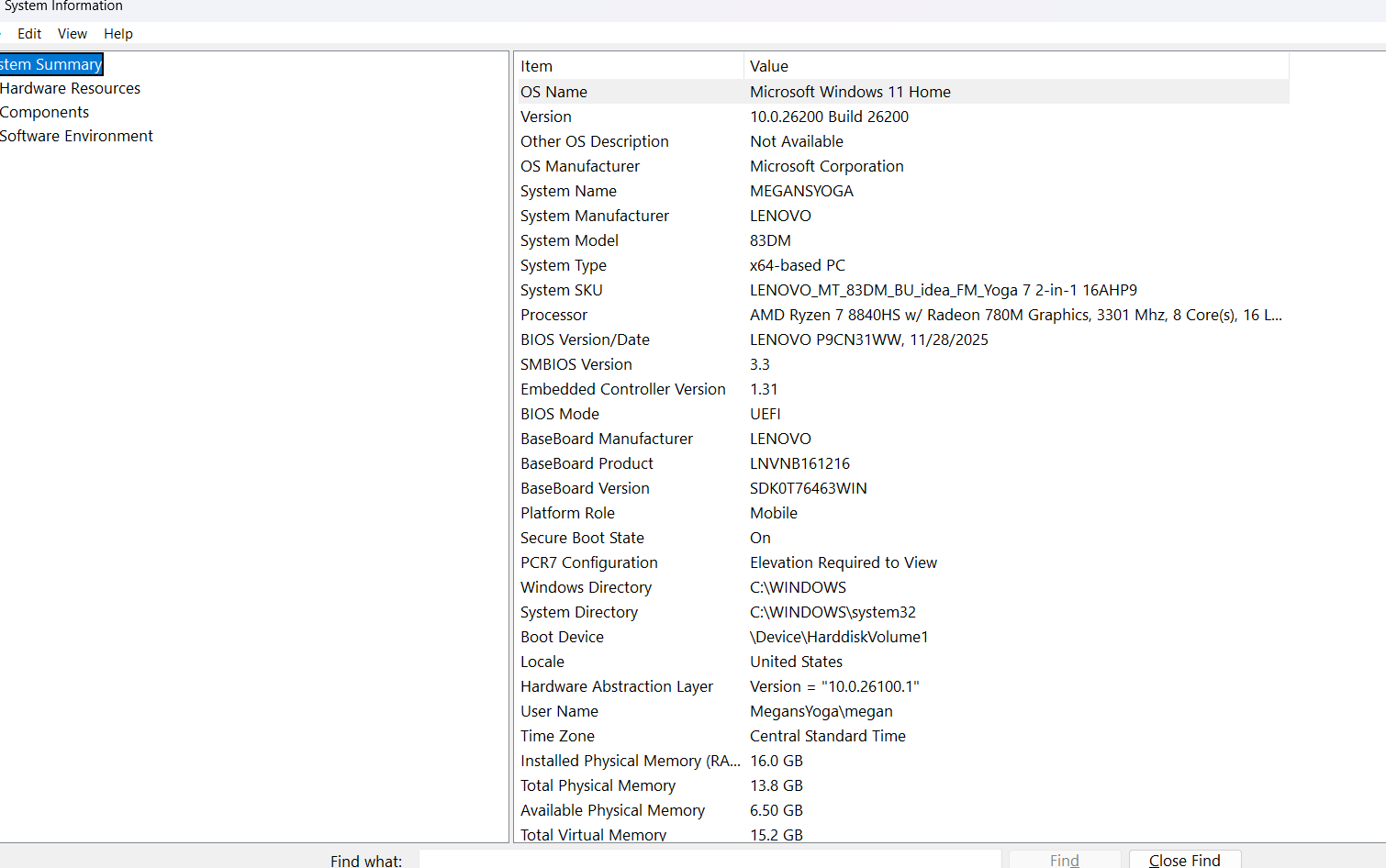This screenshot has width=1386, height=868.
Task: Click the United States value
Action: (796, 662)
